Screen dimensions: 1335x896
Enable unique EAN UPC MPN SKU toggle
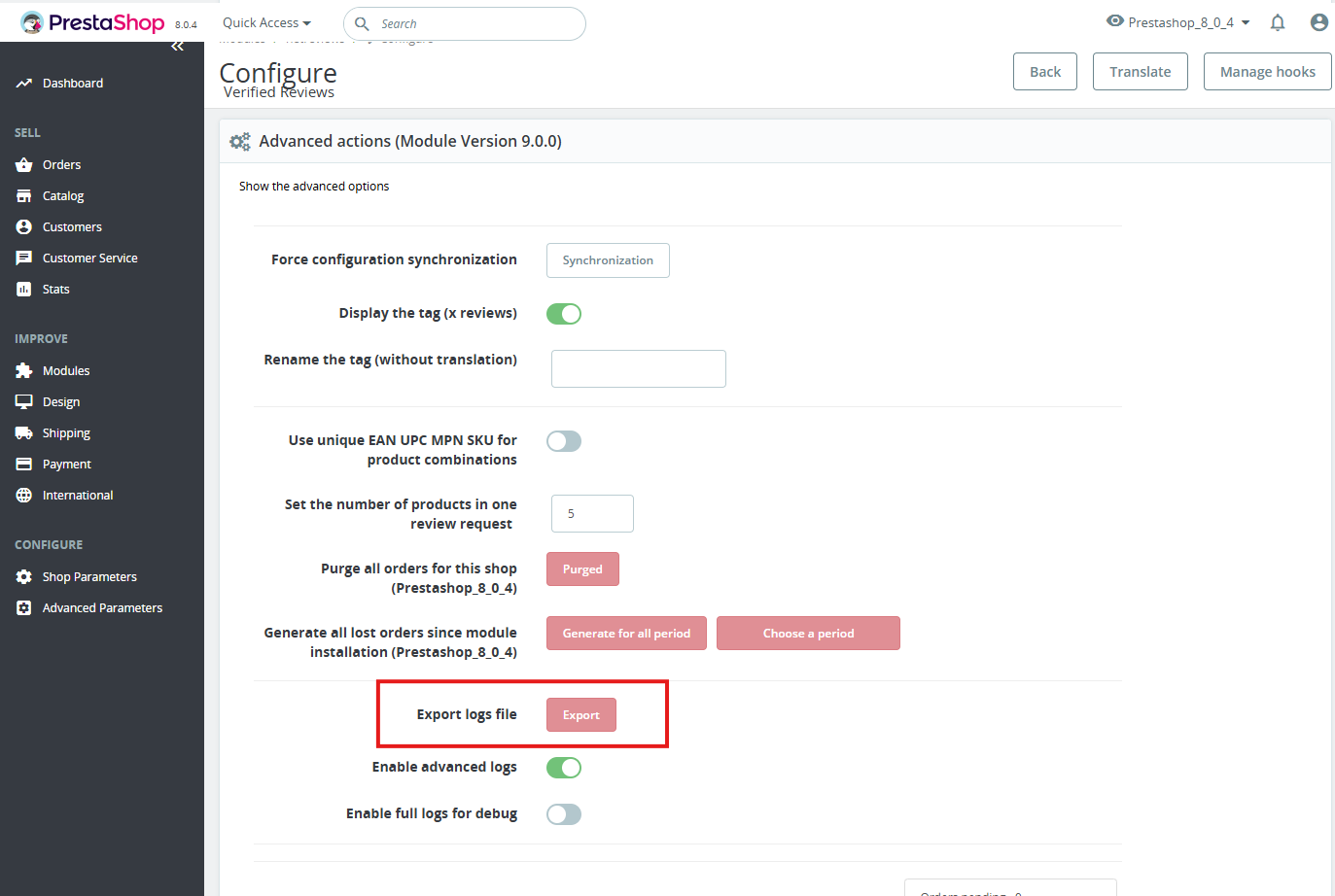564,441
